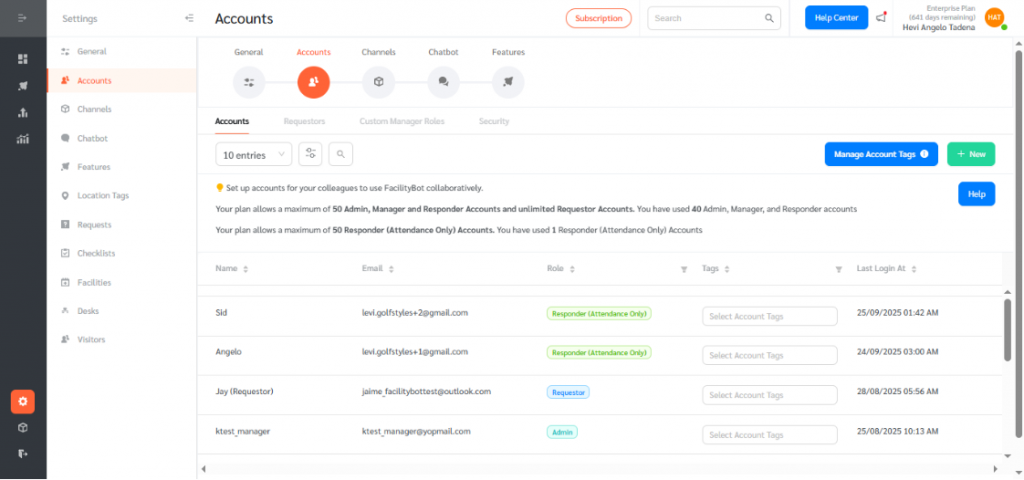
Task: Filter the Role column
Action: (x=684, y=269)
